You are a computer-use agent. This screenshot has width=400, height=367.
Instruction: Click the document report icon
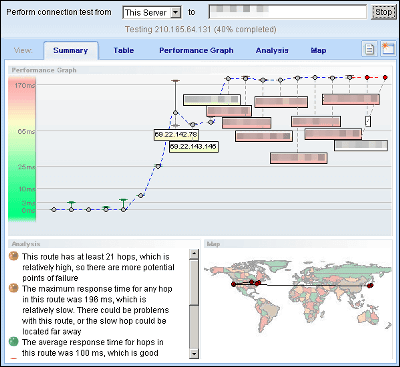tap(369, 49)
